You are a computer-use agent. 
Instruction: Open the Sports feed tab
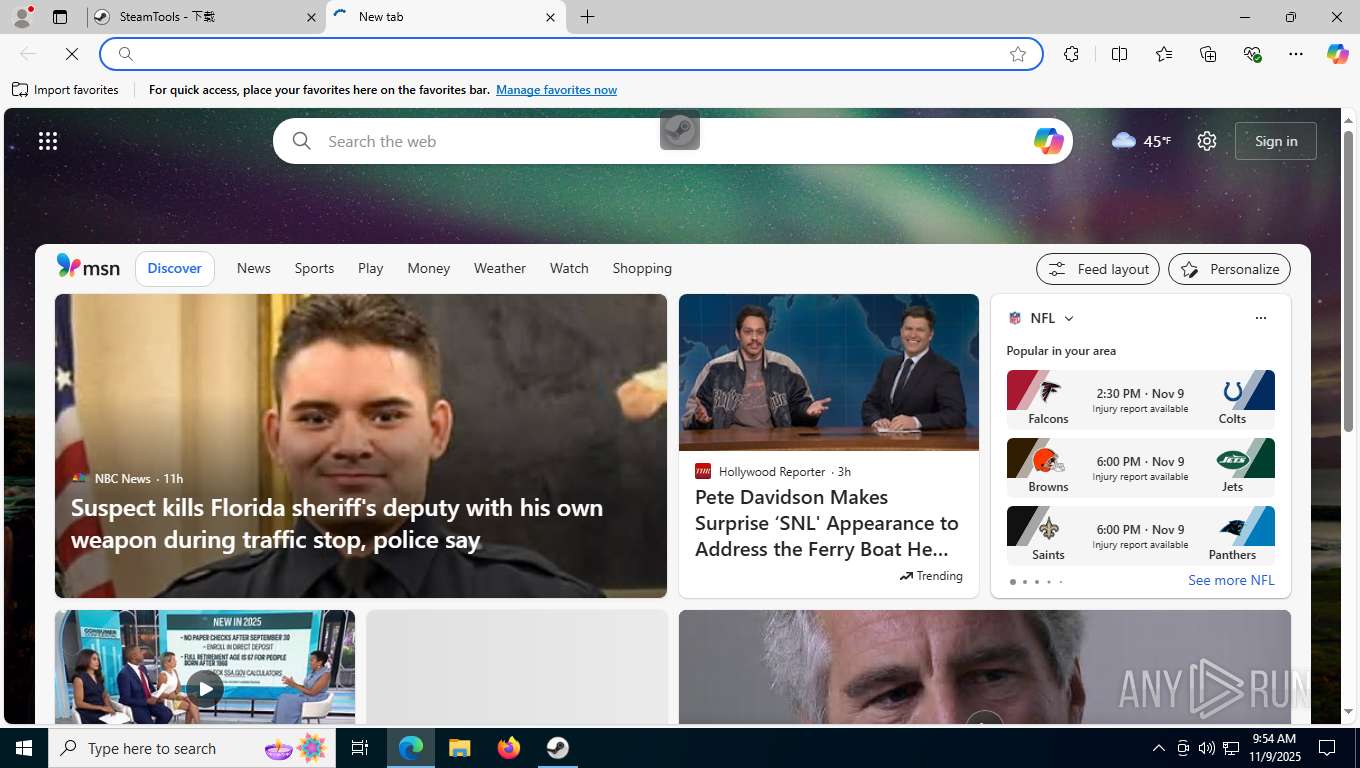coord(314,268)
